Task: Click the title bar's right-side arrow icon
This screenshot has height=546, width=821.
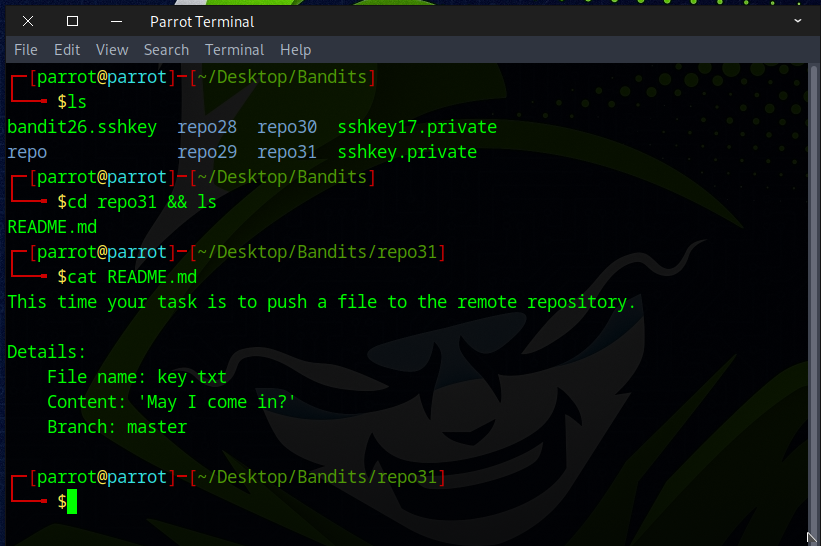Action: click(798, 21)
